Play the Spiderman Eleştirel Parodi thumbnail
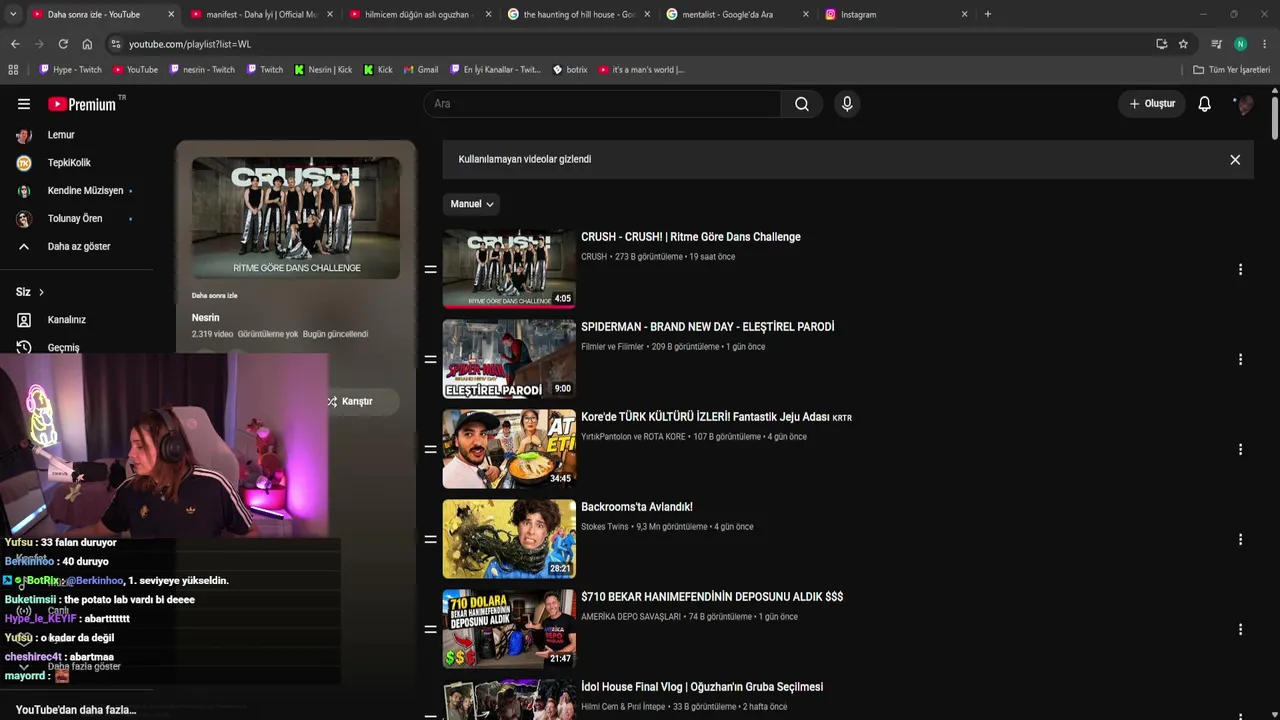1280x720 pixels. click(509, 359)
